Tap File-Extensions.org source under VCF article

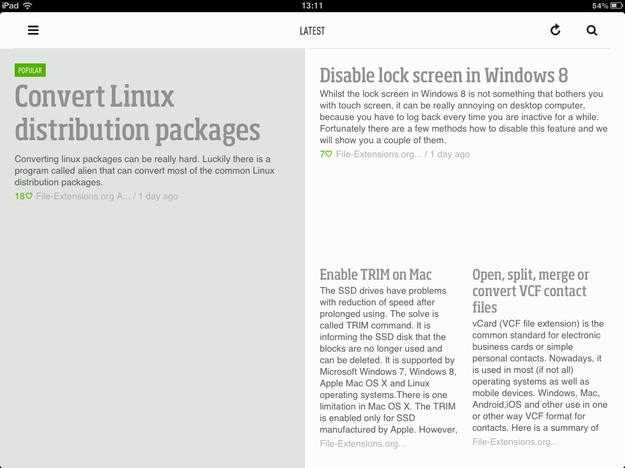click(x=515, y=442)
